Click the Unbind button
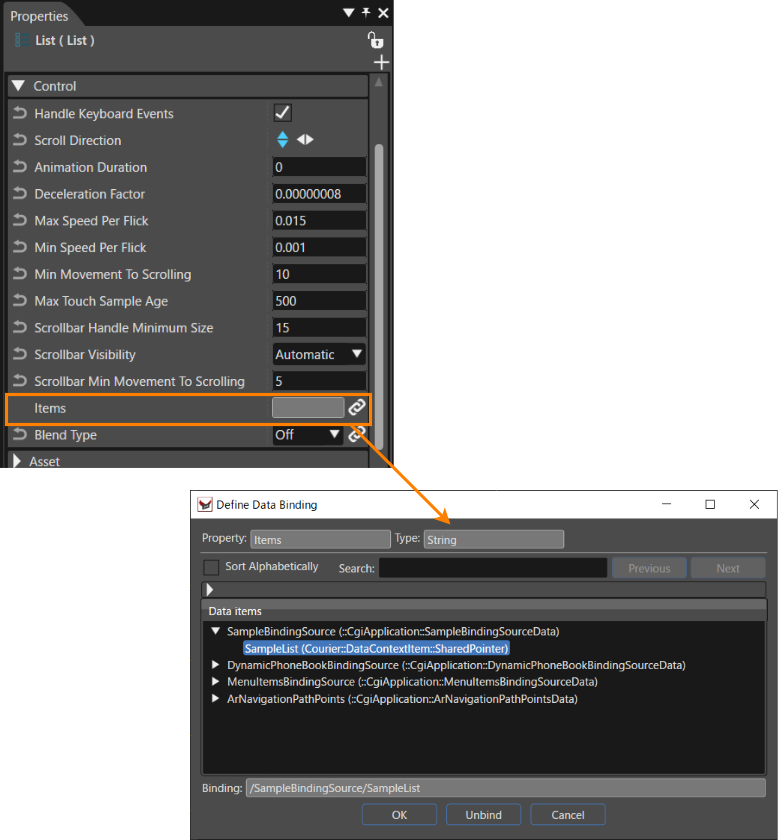Image resolution: width=778 pixels, height=840 pixels. 483,814
